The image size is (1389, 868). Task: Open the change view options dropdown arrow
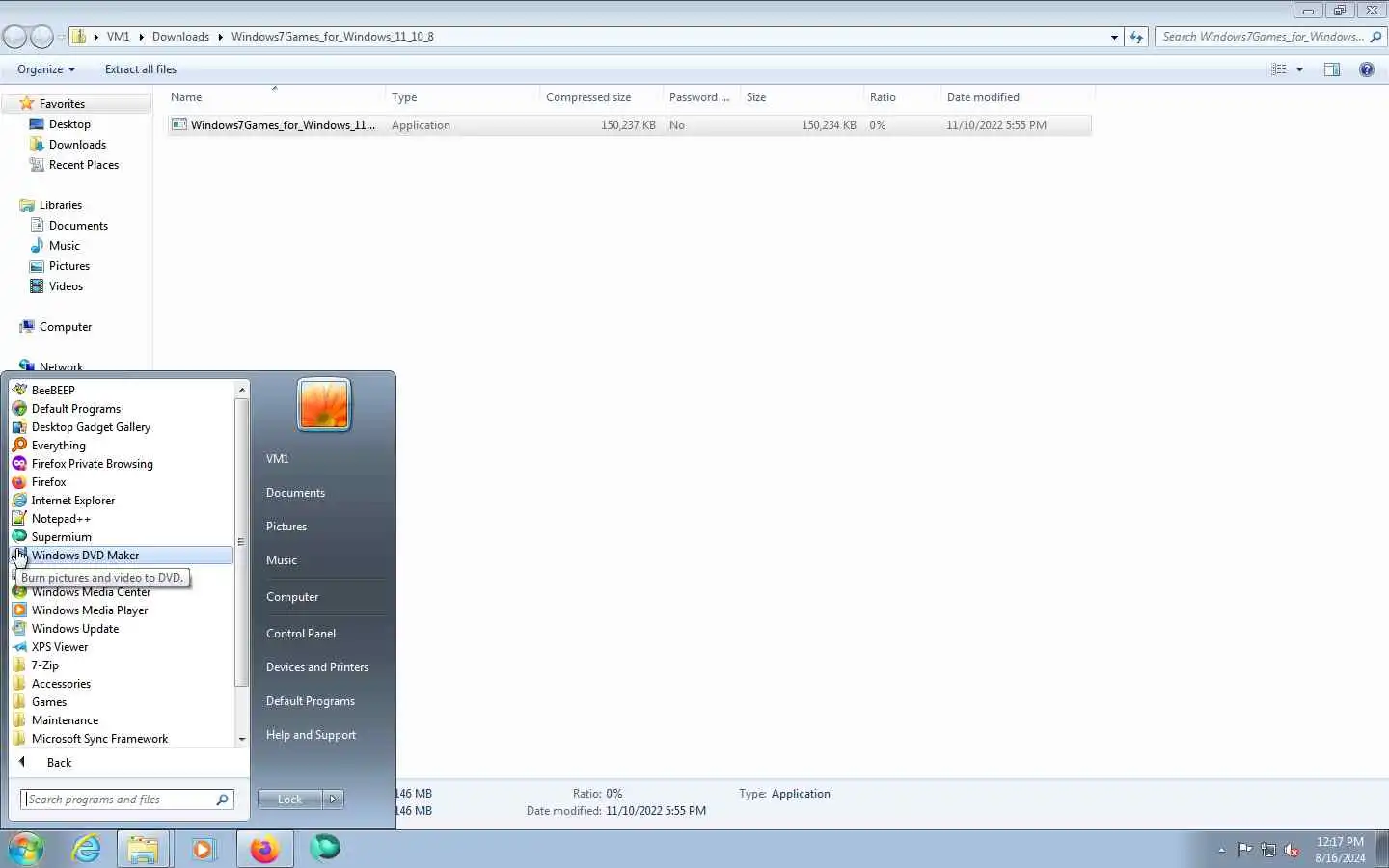tap(1299, 69)
